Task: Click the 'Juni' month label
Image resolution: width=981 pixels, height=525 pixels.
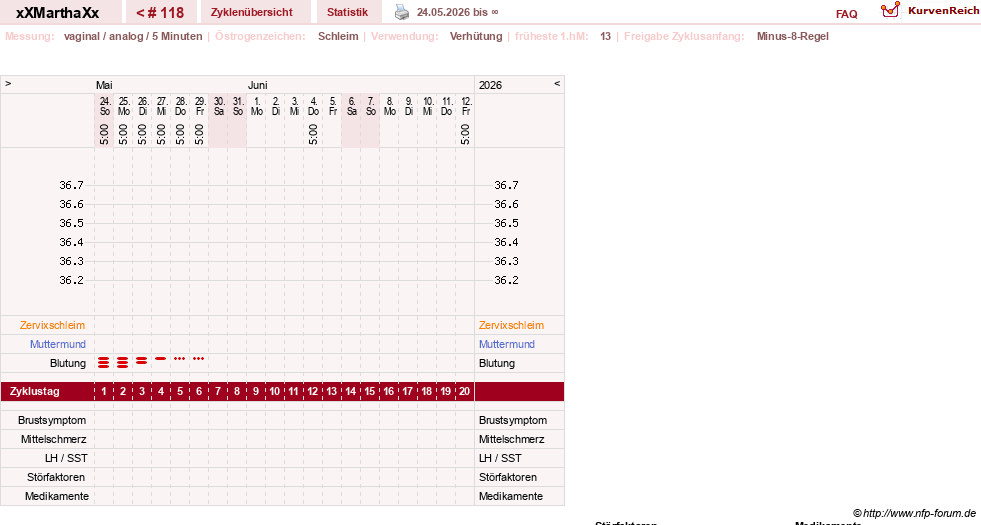Action: point(258,85)
